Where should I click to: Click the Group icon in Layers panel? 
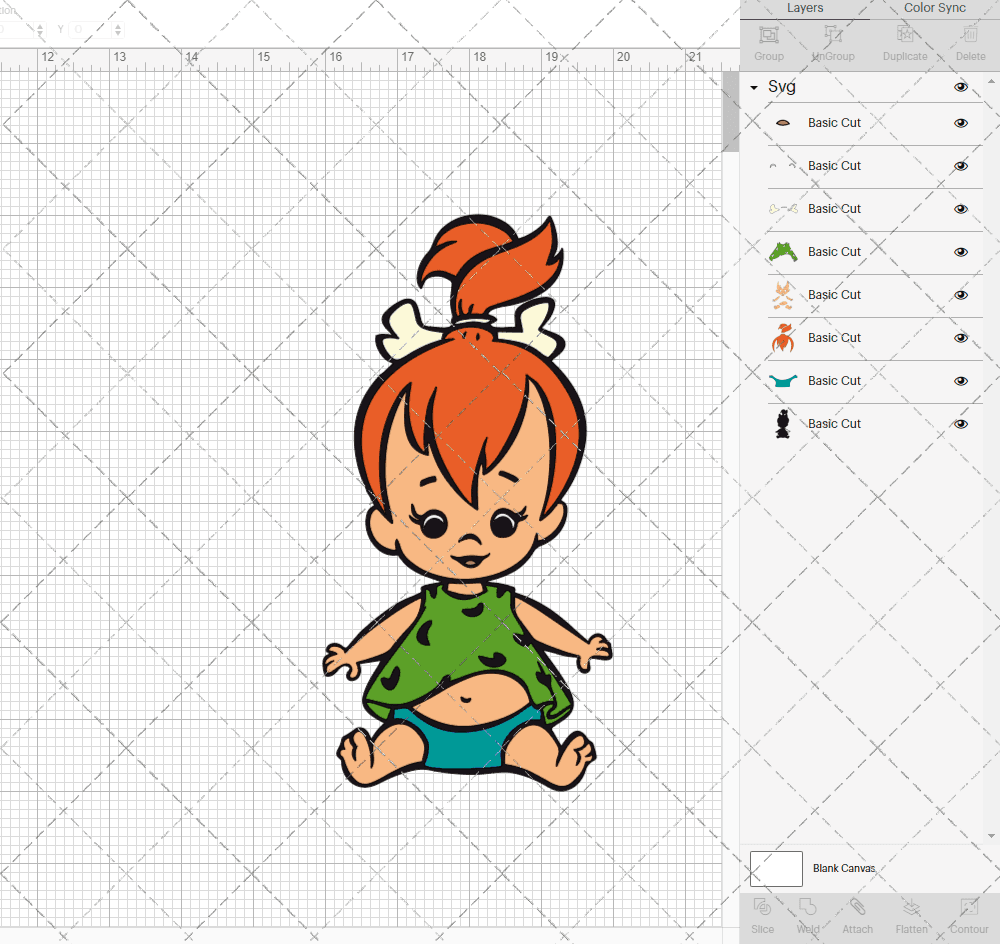tap(768, 35)
